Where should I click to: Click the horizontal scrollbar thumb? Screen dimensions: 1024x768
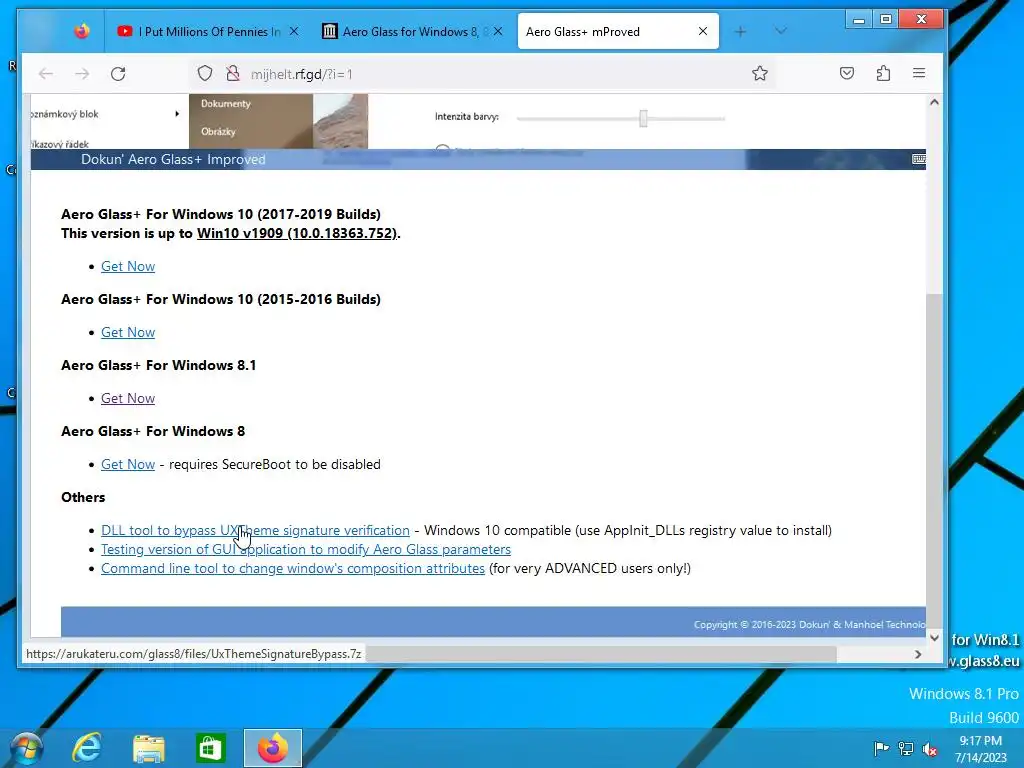(601, 654)
